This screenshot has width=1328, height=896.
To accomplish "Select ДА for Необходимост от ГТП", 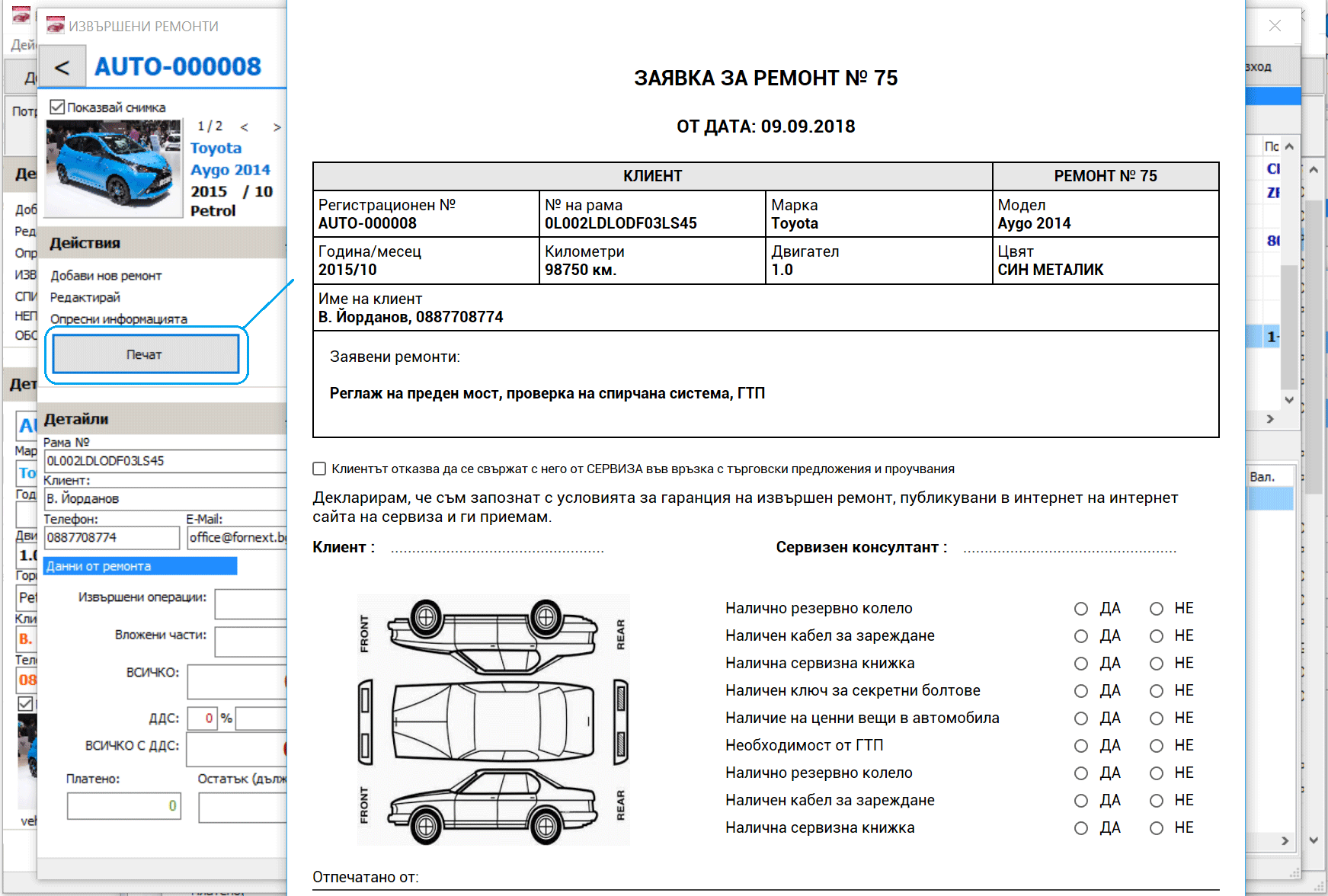I will pos(1081,746).
